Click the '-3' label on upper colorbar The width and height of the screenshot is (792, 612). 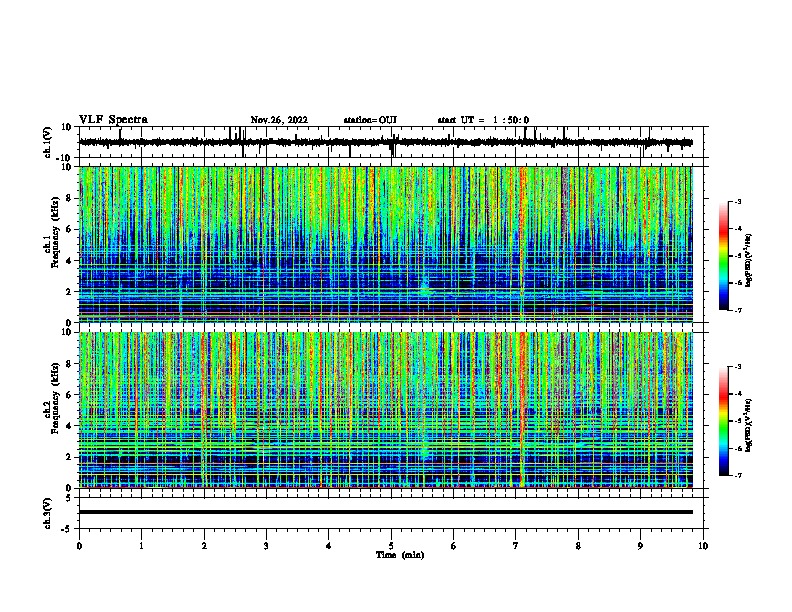(738, 201)
